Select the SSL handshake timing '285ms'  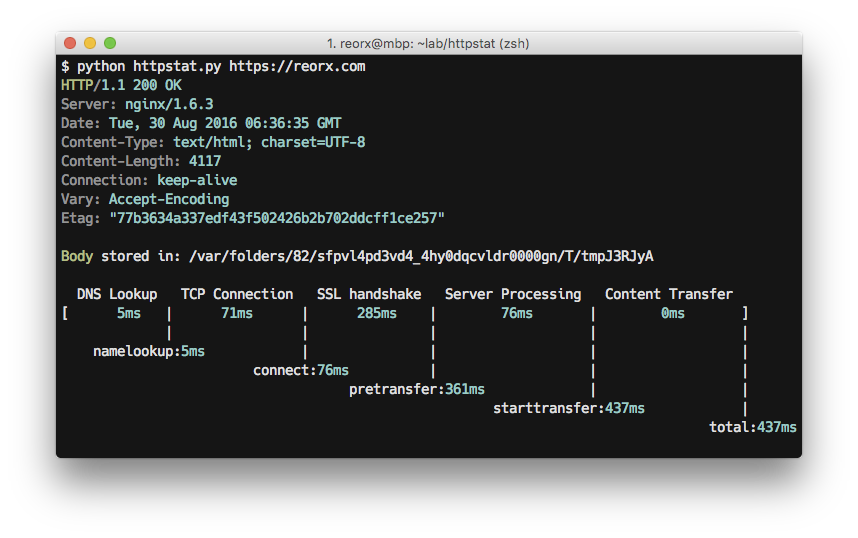click(x=377, y=313)
